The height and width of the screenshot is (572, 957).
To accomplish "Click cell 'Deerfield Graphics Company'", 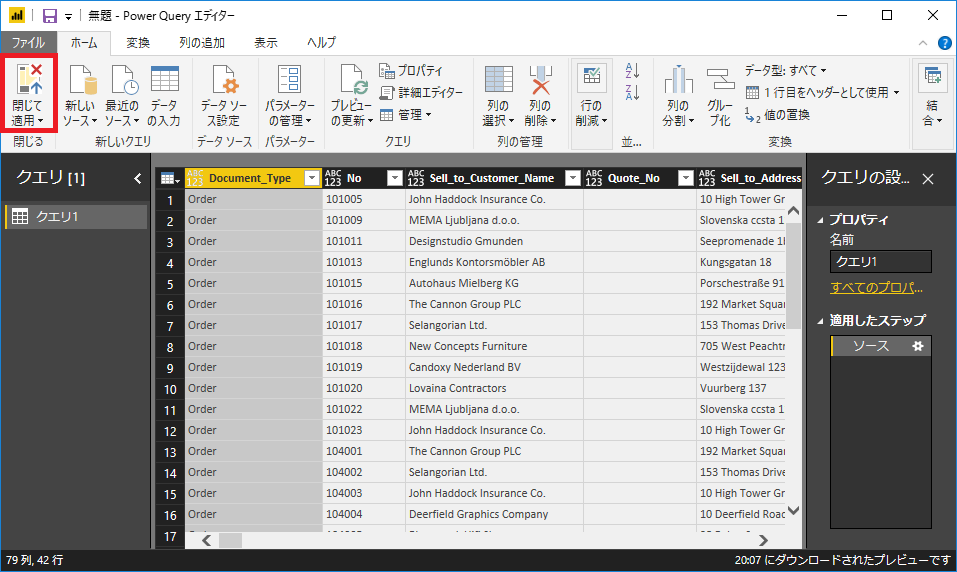I will [494, 515].
